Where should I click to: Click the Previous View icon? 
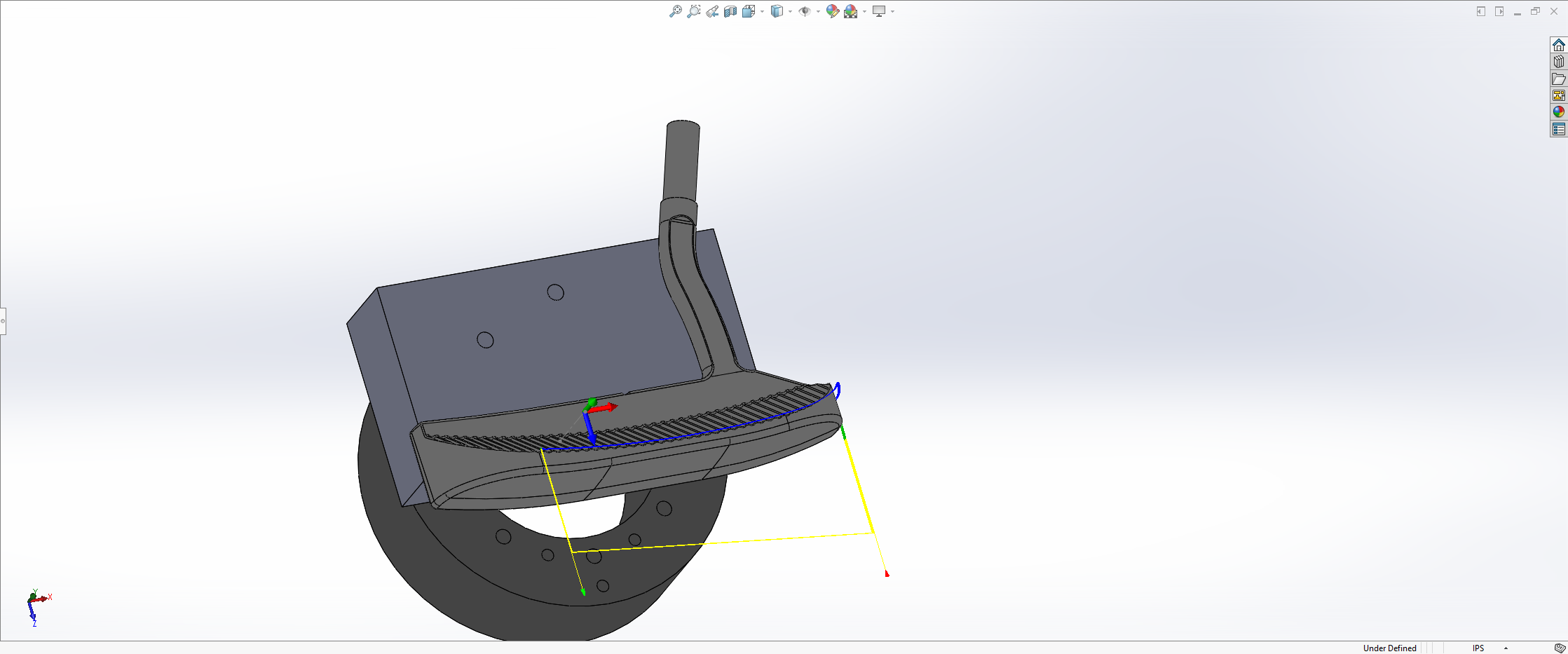tap(711, 11)
